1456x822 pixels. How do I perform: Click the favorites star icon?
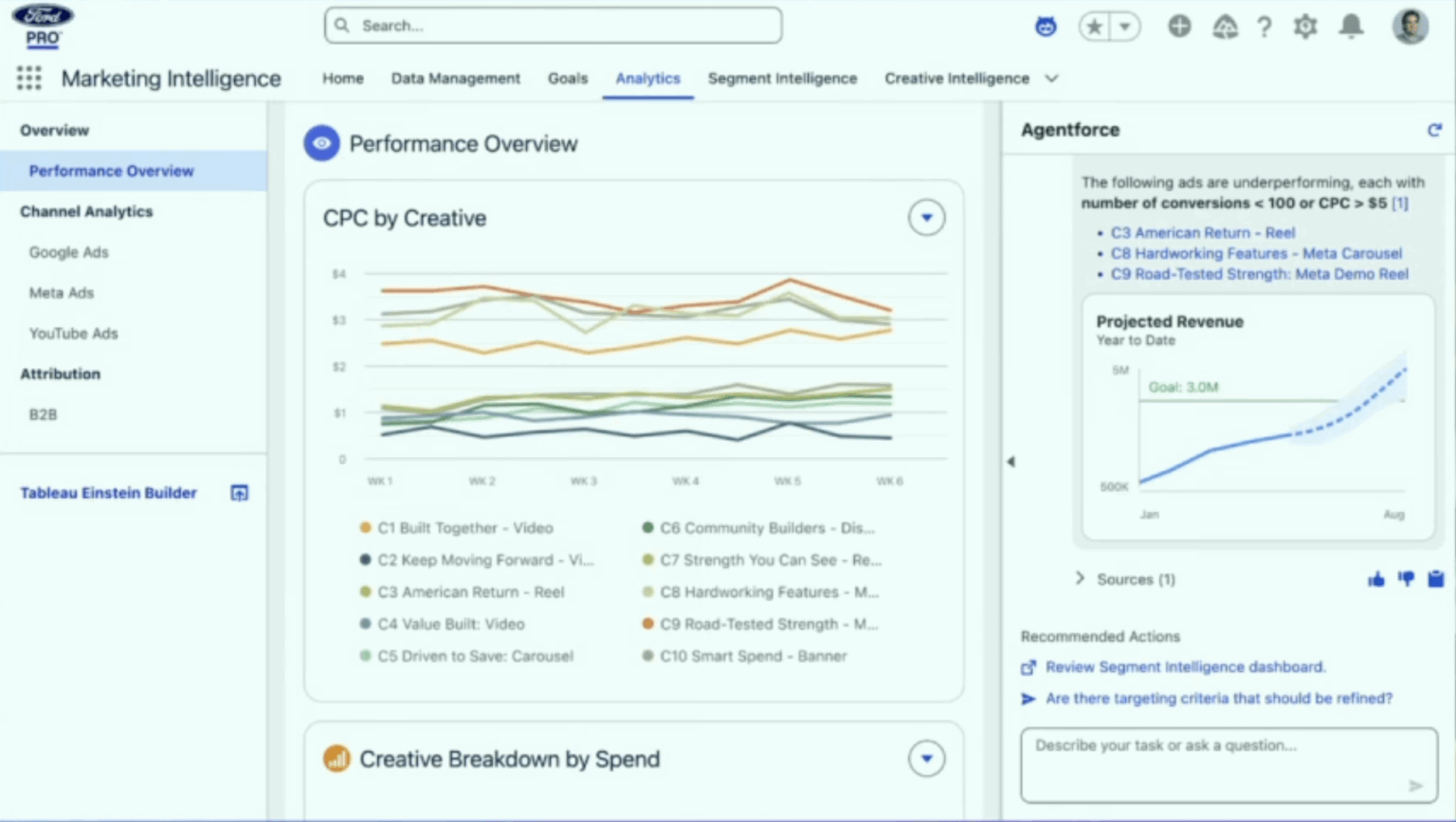pyautogui.click(x=1095, y=27)
